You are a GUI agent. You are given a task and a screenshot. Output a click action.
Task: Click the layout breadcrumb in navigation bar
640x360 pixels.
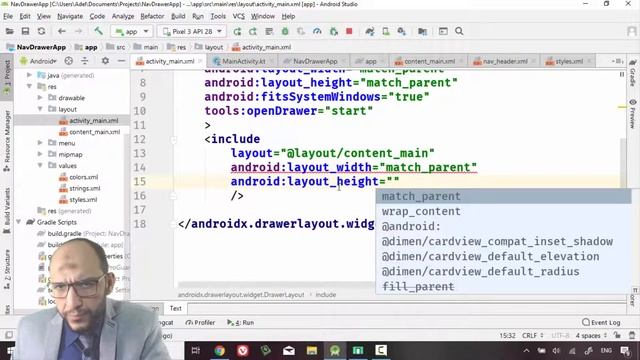(x=209, y=47)
